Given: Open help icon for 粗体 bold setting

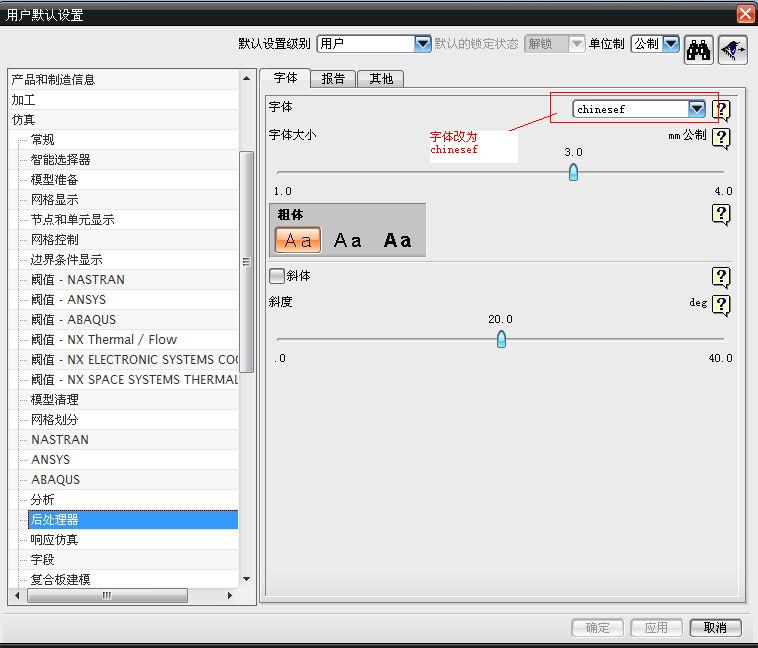Looking at the screenshot, I should click(x=721, y=215).
